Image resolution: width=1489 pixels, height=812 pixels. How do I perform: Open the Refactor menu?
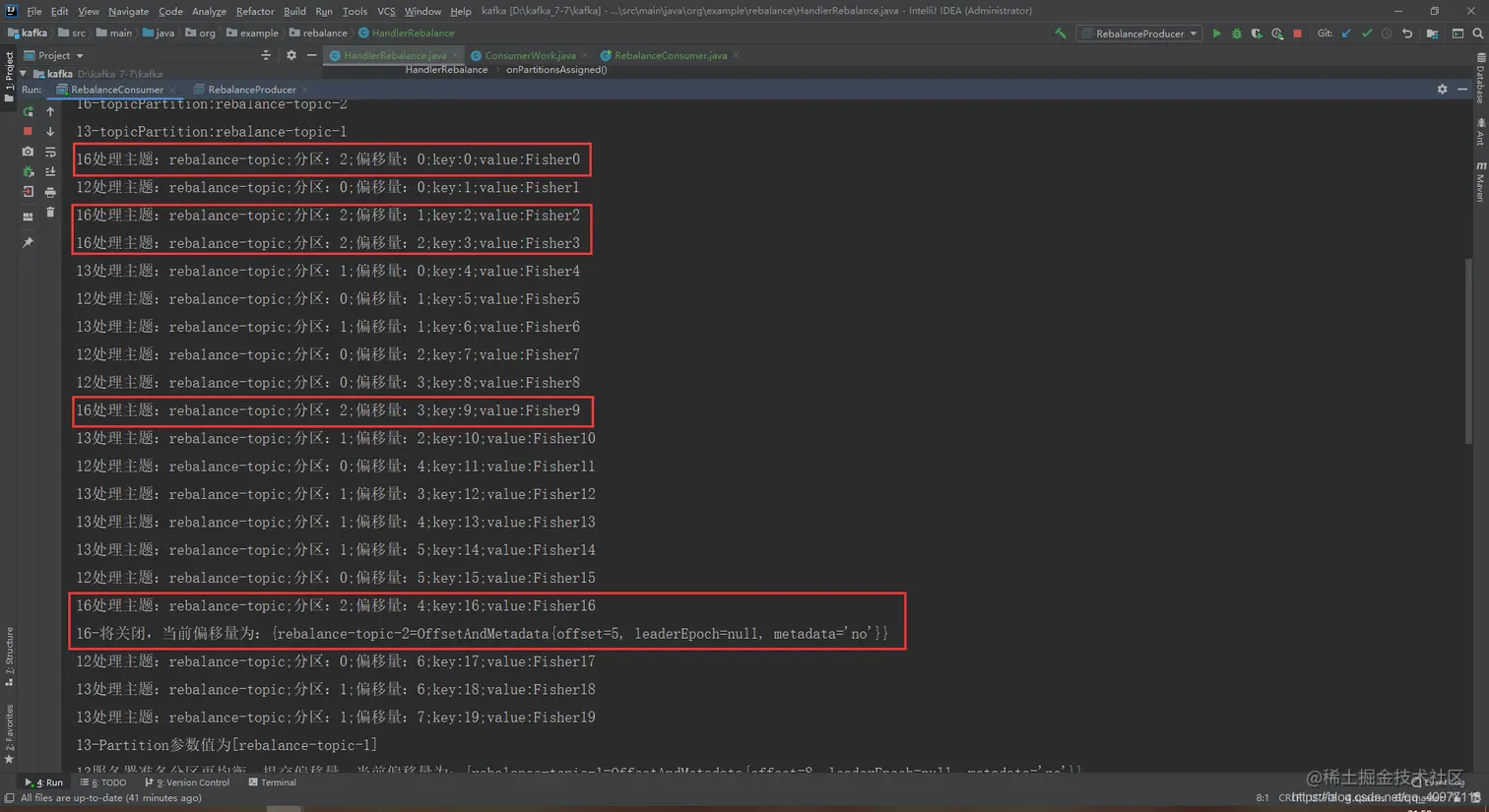pyautogui.click(x=255, y=11)
